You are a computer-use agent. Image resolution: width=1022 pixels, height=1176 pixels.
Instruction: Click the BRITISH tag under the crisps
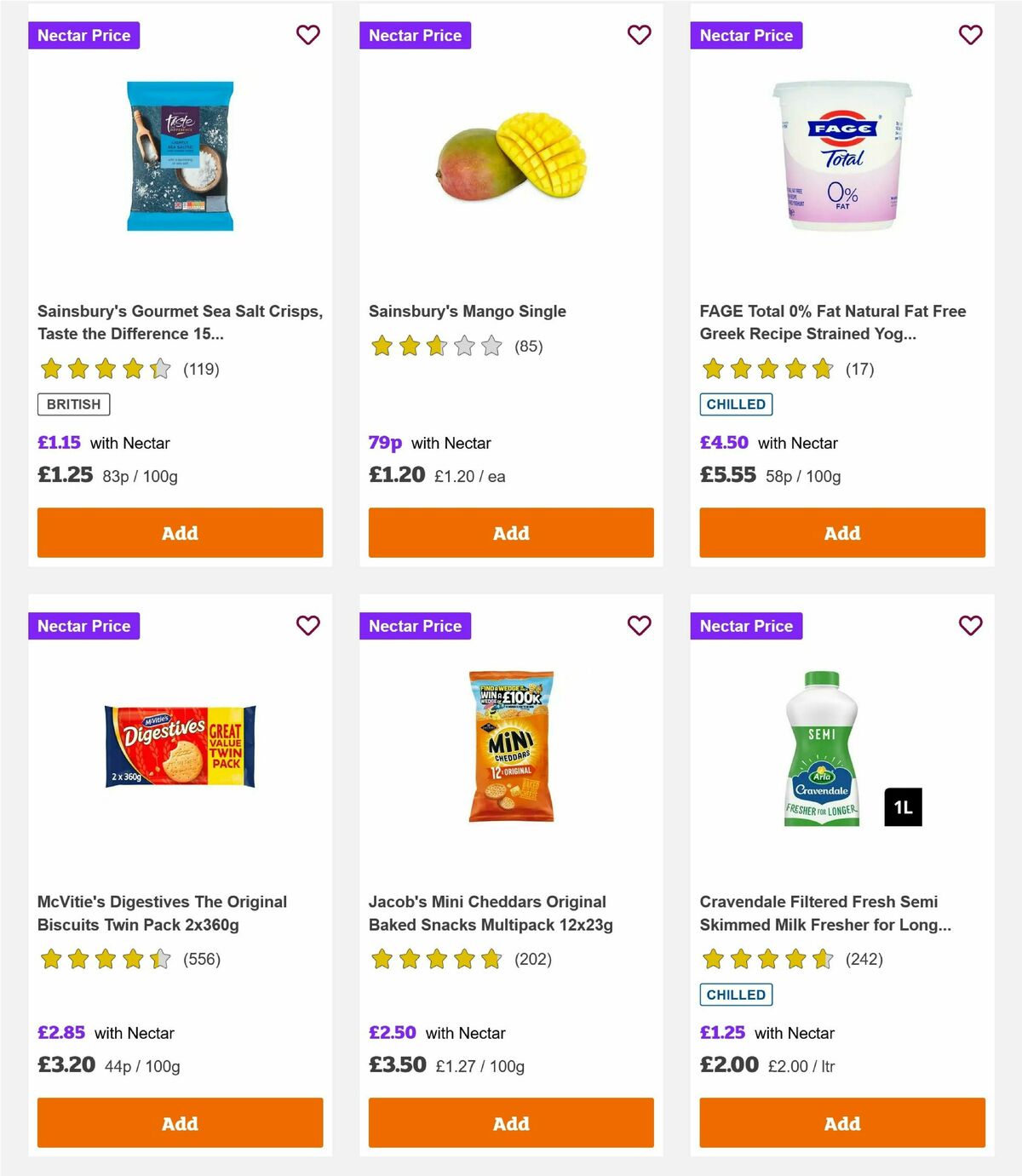click(x=73, y=404)
